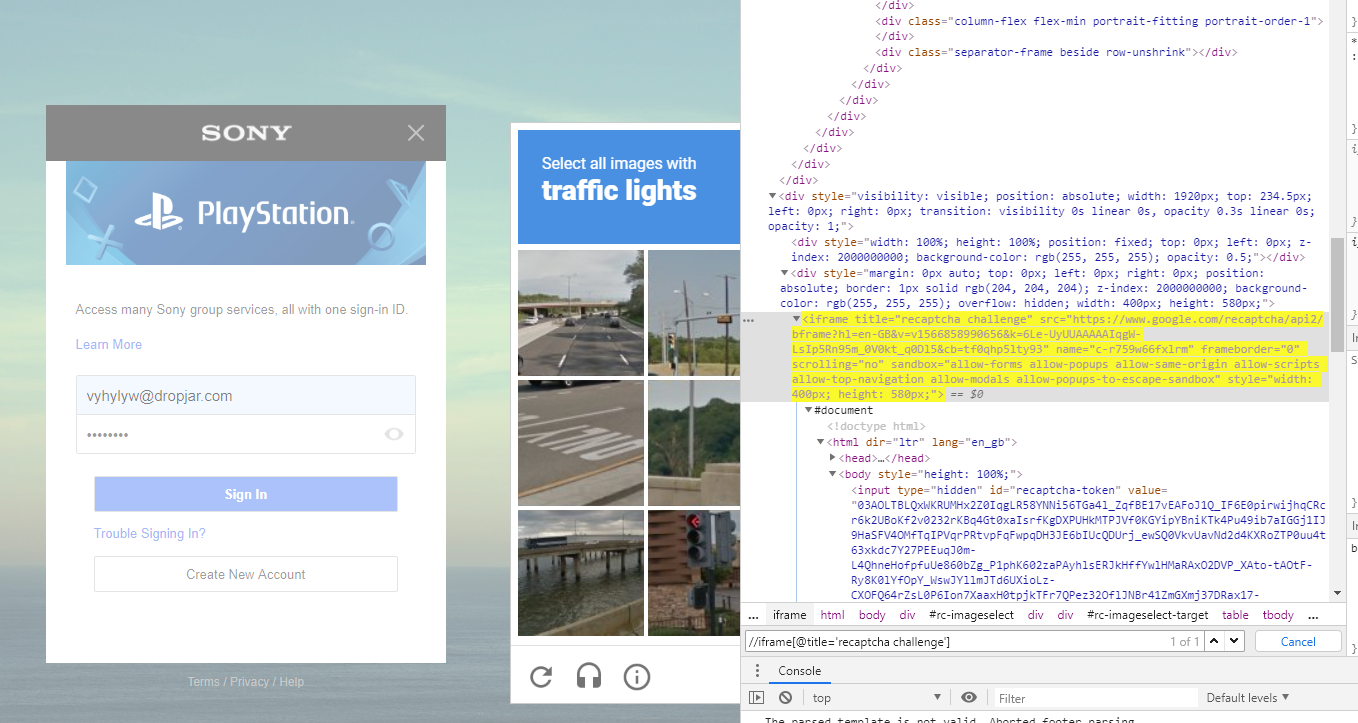Screen dimensions: 1358x723
Task: Show earlier breadcrumbs before iframe
Action: 753,615
